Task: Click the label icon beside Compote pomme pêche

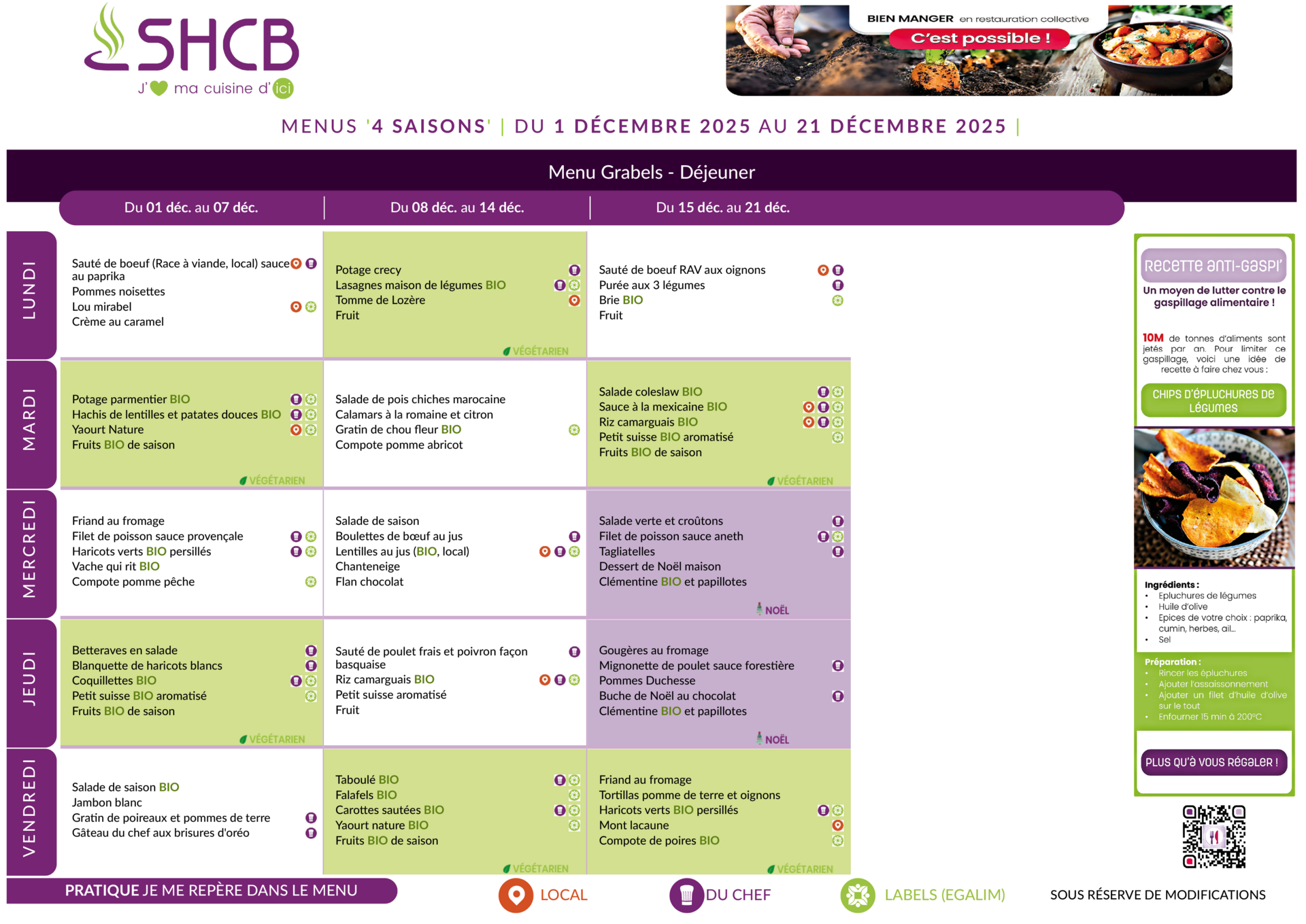Action: point(311,582)
